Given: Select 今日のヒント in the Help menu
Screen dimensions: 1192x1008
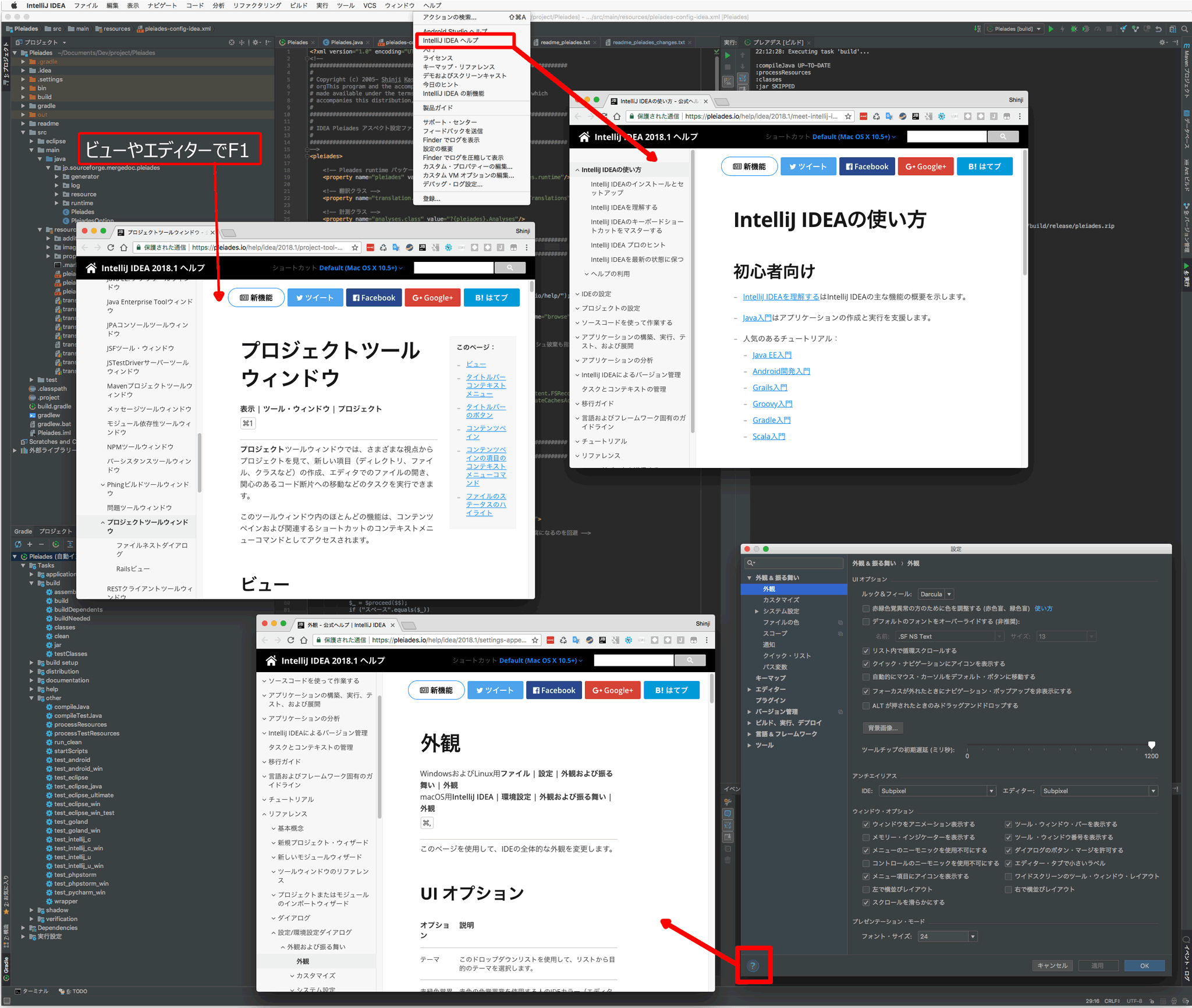Looking at the screenshot, I should pos(441,84).
